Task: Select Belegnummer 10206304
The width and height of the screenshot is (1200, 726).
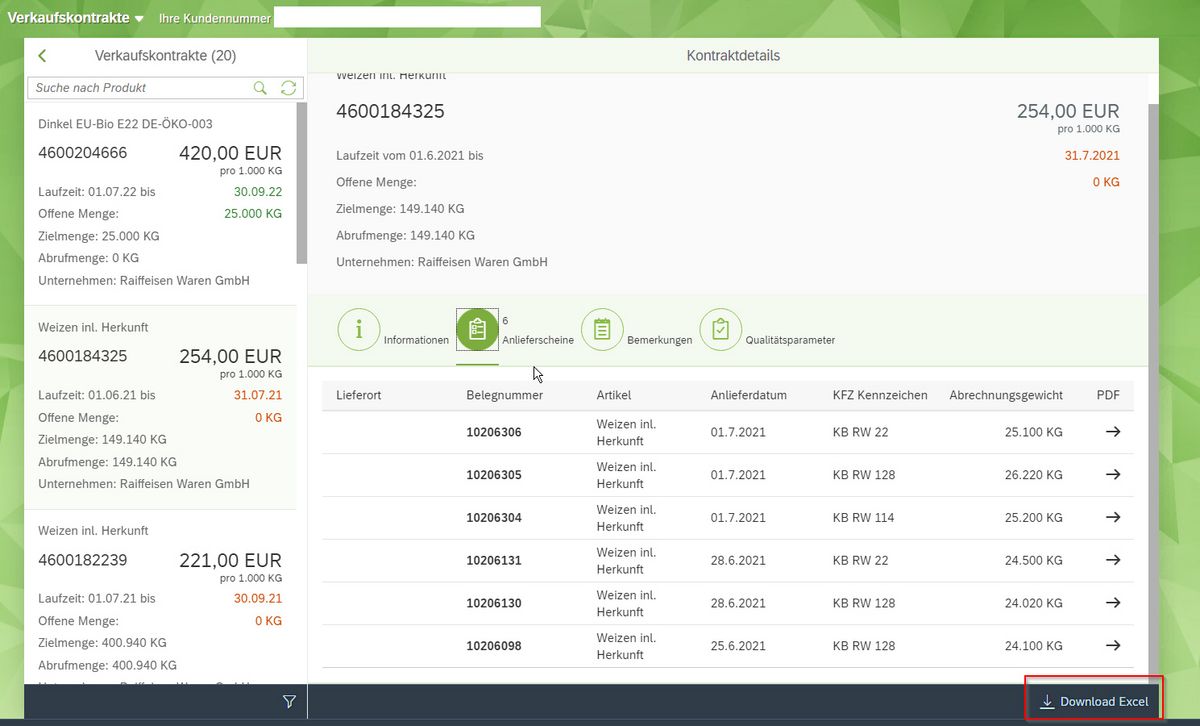Action: [x=494, y=518]
